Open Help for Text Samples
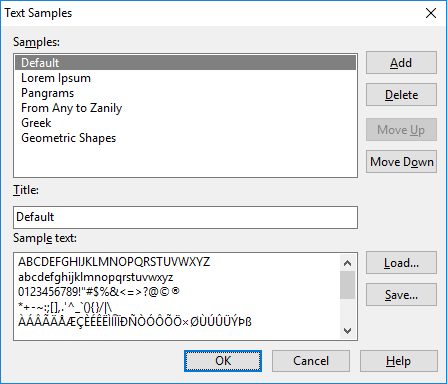Viewport: 447px width, 384px height. coord(399,361)
